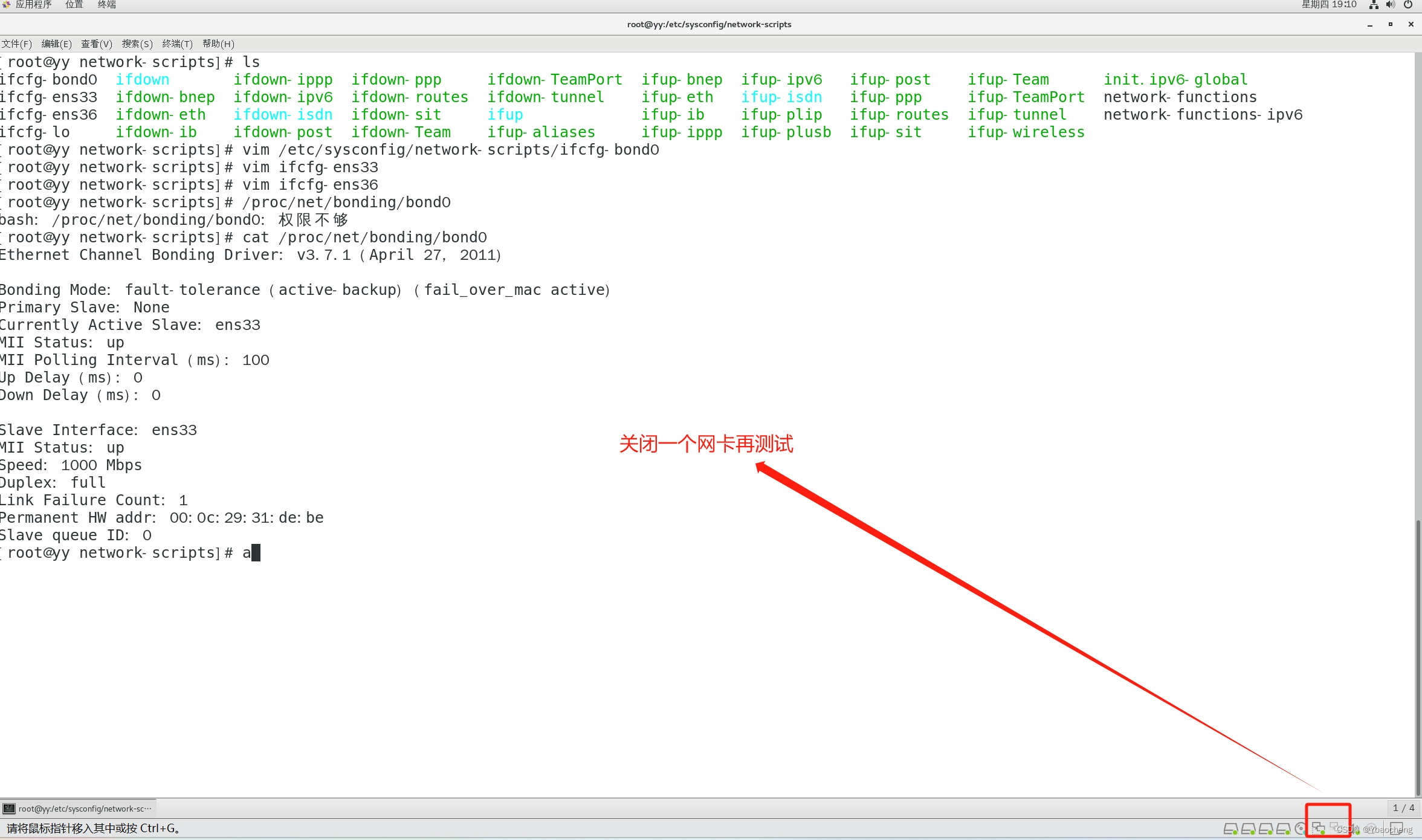Screen dimensions: 1422x840
Task: Click the active network adapter icon in red box
Action: coord(1318,829)
